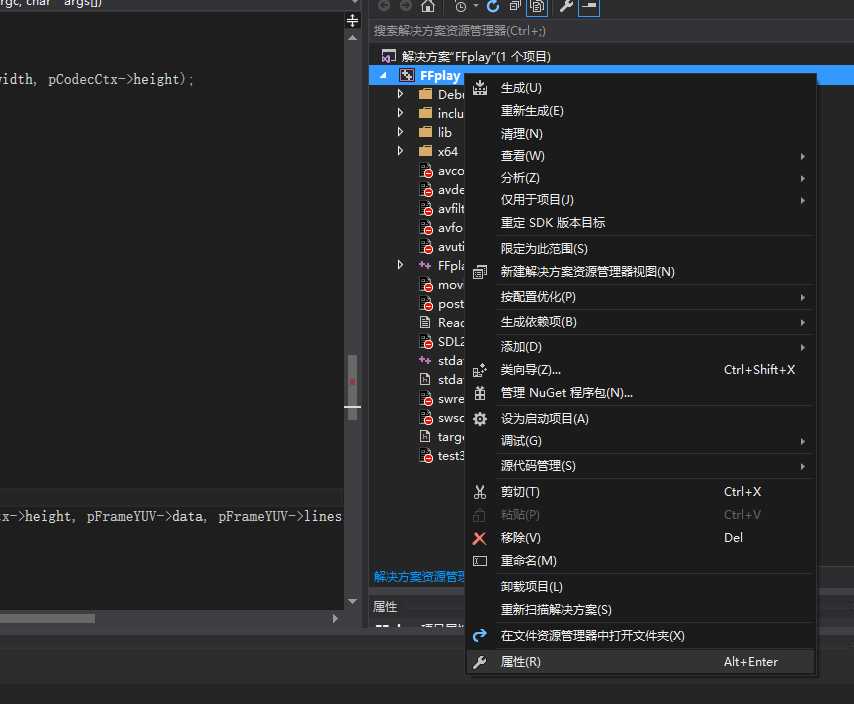Viewport: 854px width, 704px height.
Task: Choose 卸载项目(L) from the context menu
Action: [x=640, y=587]
